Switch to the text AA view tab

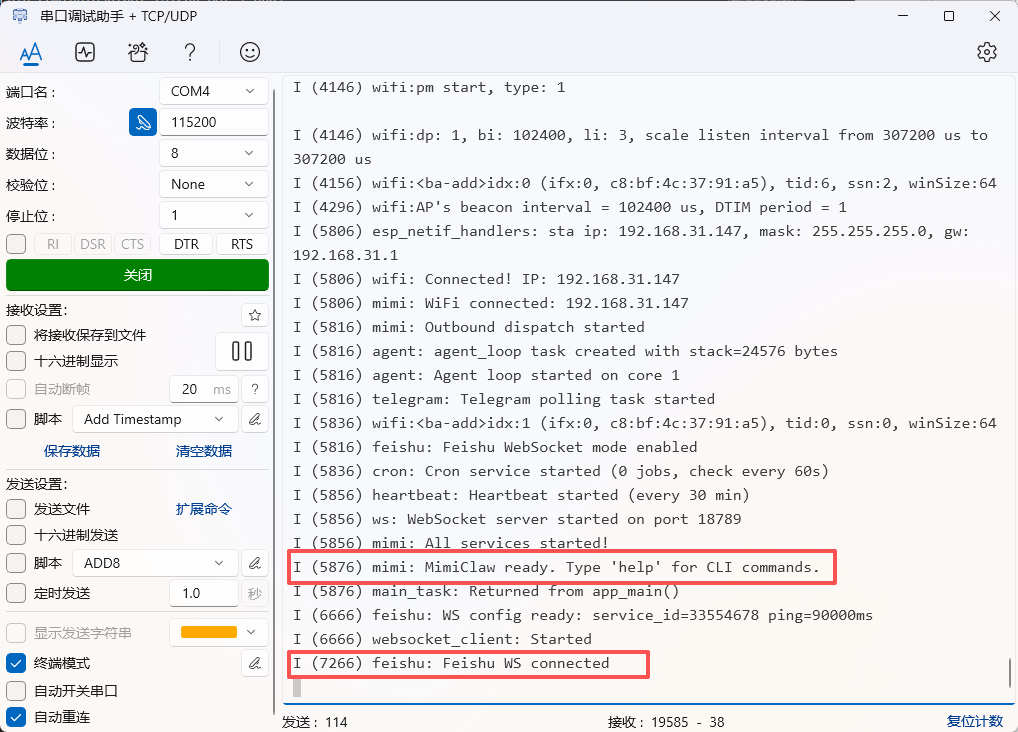31,52
